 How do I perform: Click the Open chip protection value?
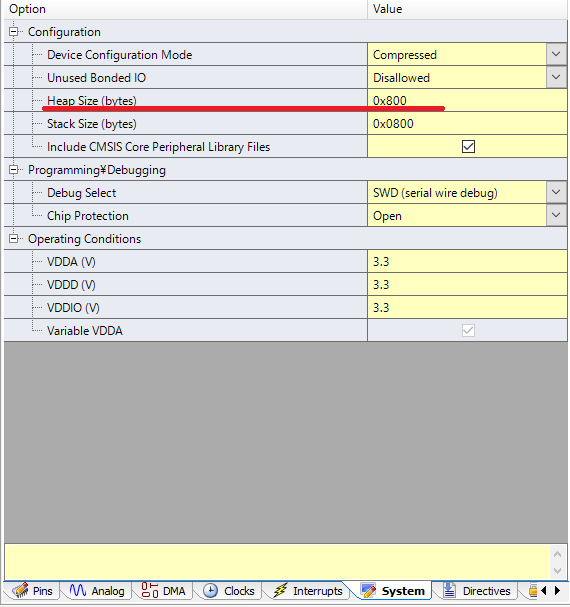pos(387,216)
